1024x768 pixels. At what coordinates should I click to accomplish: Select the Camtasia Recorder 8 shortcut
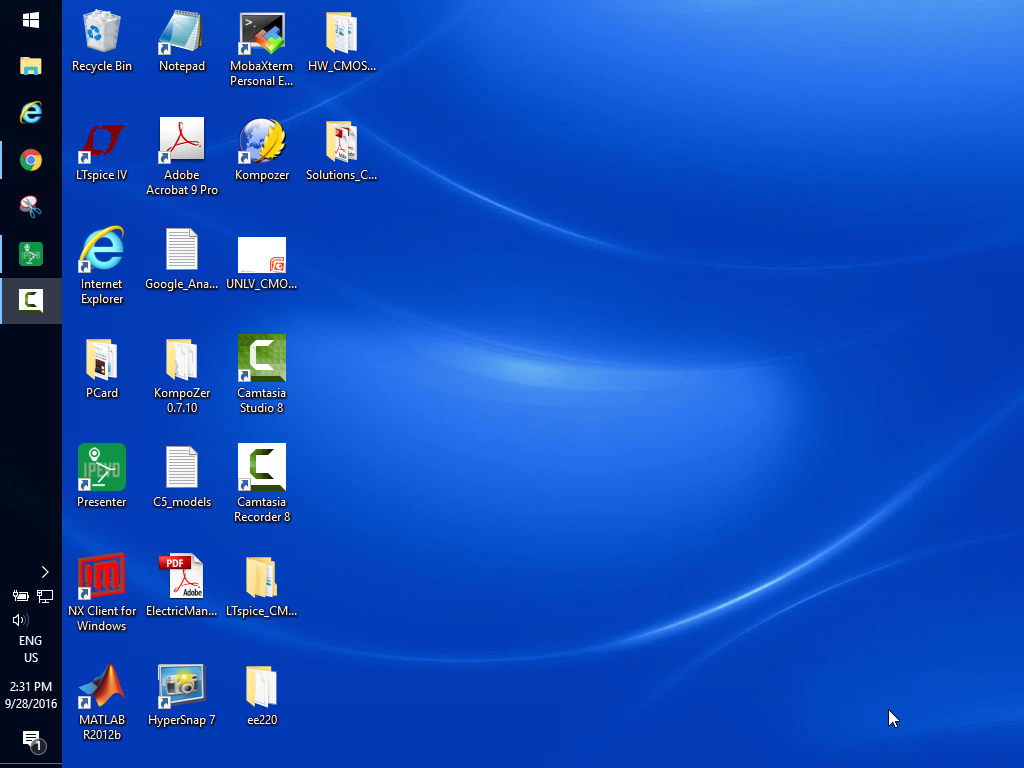click(262, 468)
